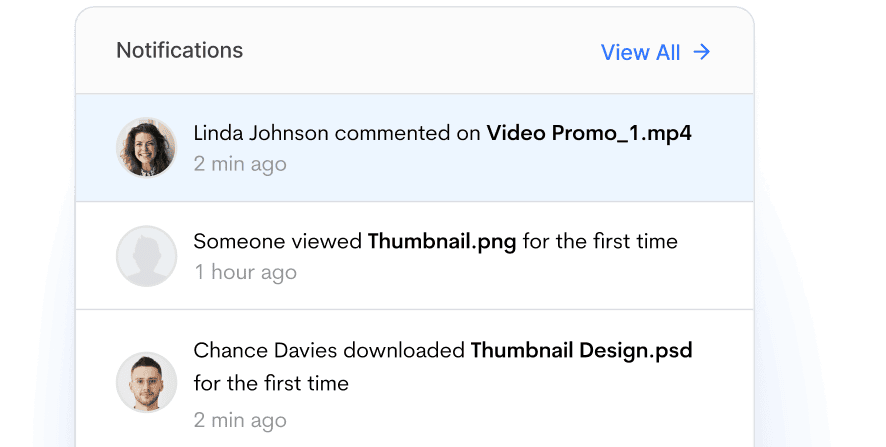
Task: Click Chance Davies' profile photo
Action: 146,381
